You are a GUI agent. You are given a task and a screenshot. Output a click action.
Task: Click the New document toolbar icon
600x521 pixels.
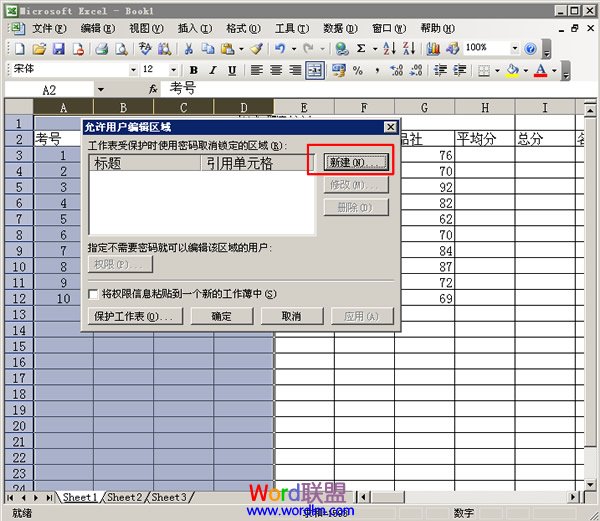pyautogui.click(x=20, y=49)
